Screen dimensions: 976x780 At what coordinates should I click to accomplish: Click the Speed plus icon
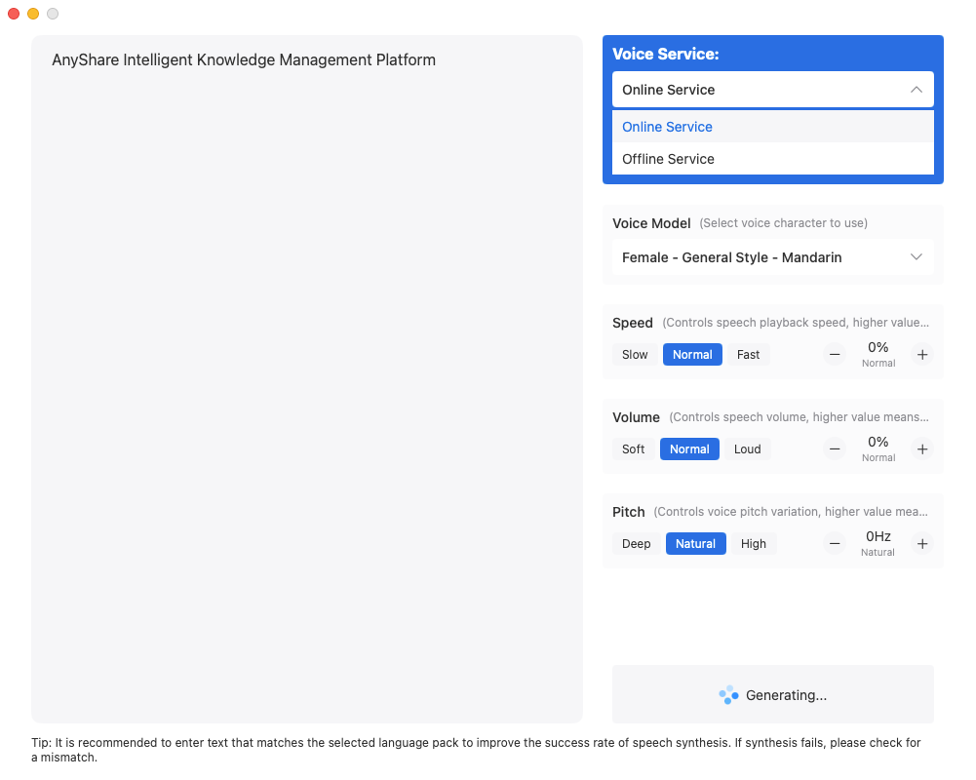click(922, 355)
